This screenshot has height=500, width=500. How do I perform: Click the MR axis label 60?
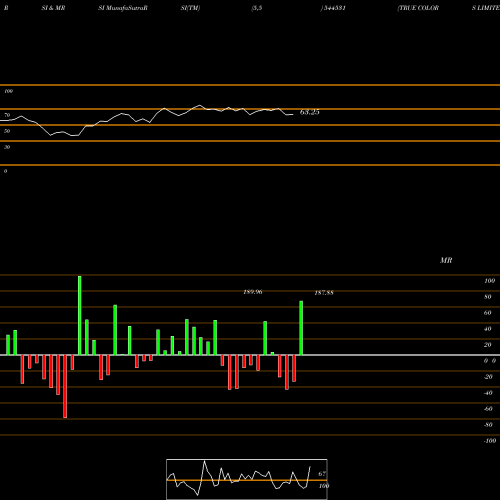(x=488, y=313)
